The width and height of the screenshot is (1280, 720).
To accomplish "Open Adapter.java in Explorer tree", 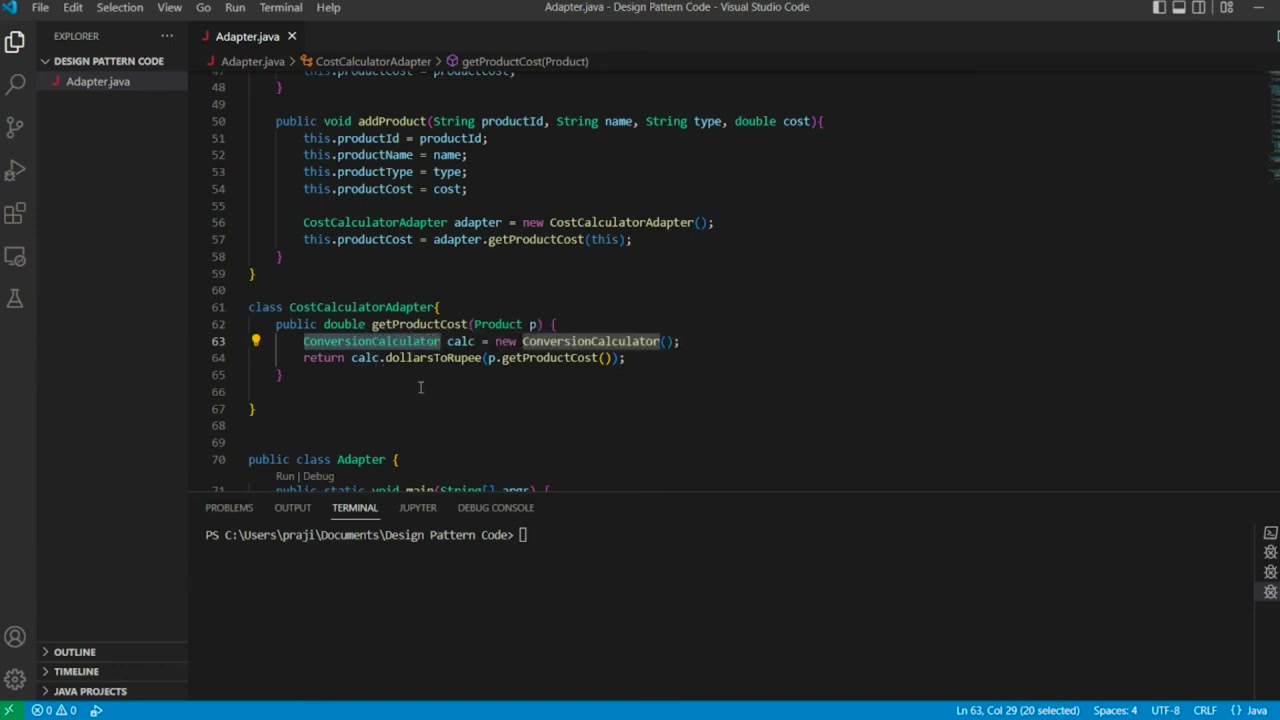I will click(x=98, y=81).
